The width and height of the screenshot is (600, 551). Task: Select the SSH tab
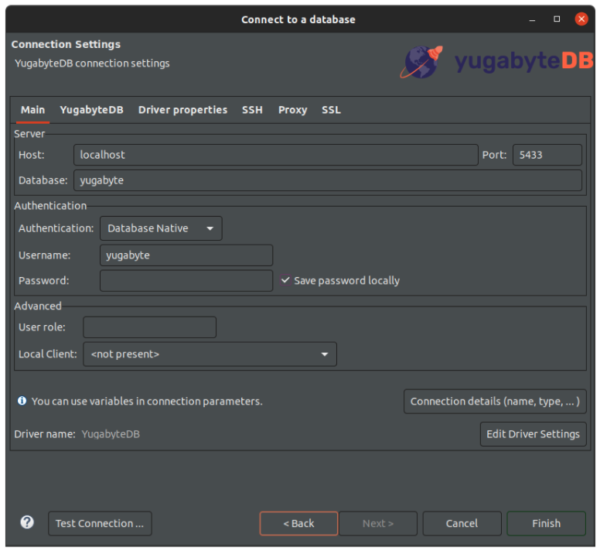[x=252, y=110]
